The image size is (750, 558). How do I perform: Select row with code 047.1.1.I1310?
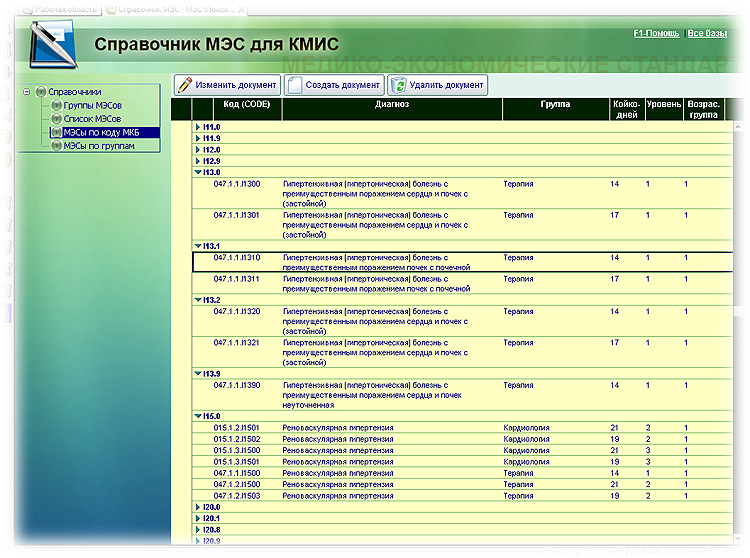(x=237, y=257)
